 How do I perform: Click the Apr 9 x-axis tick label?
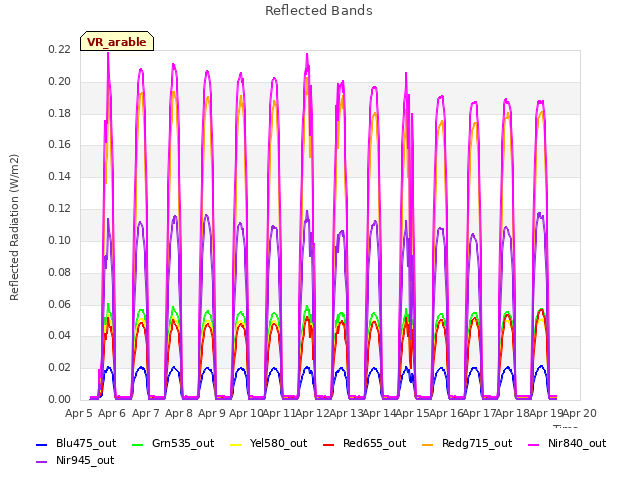click(x=212, y=413)
